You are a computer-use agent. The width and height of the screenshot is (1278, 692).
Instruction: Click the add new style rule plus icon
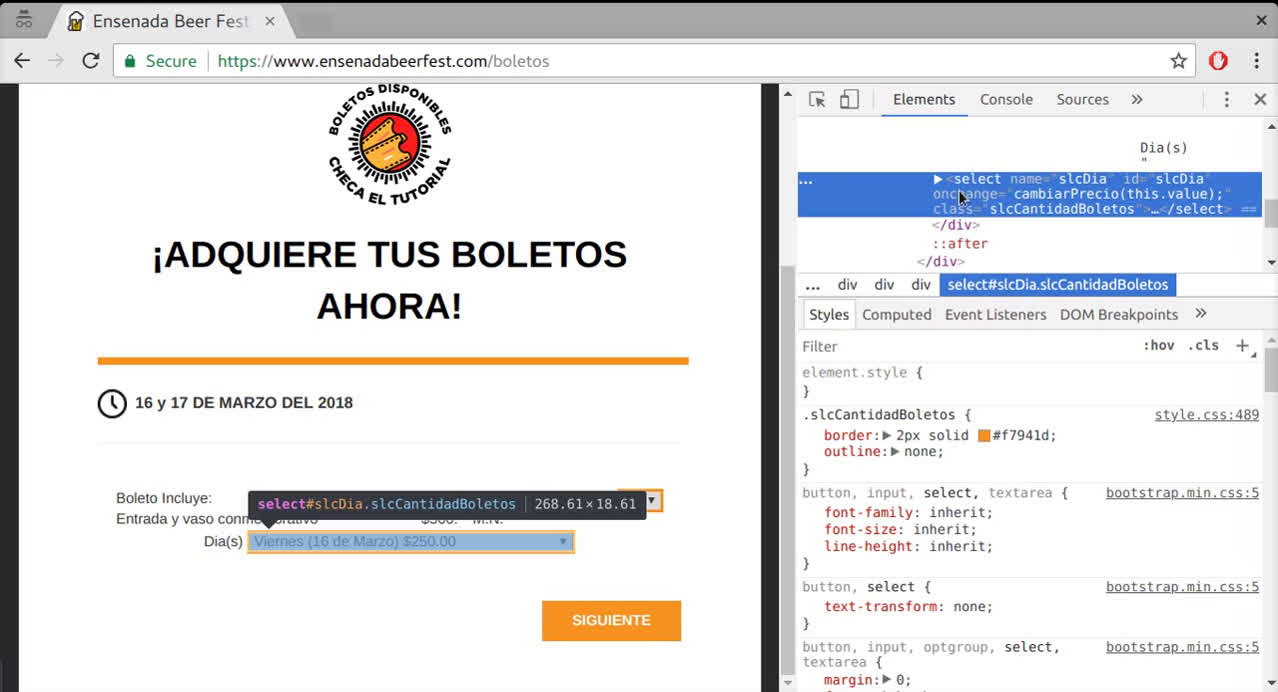[1242, 346]
